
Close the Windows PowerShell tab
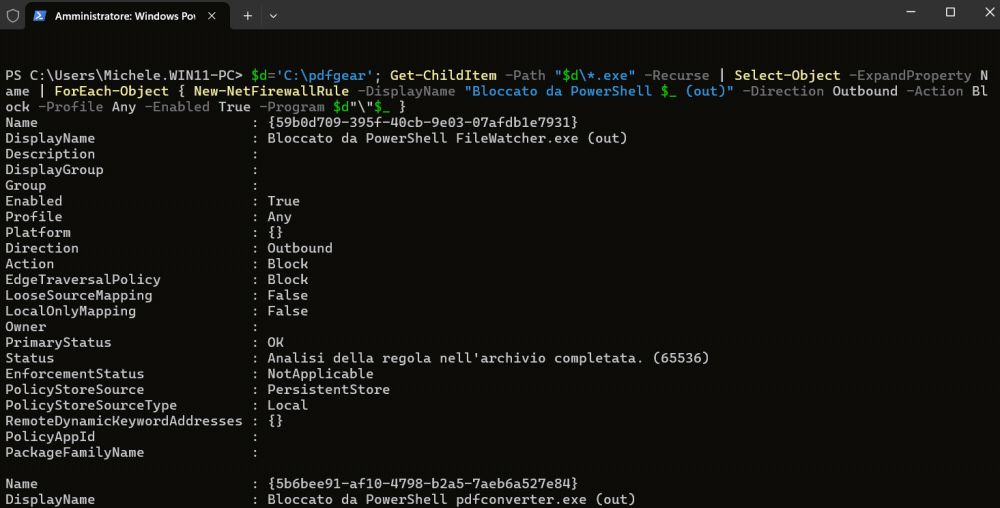212,16
